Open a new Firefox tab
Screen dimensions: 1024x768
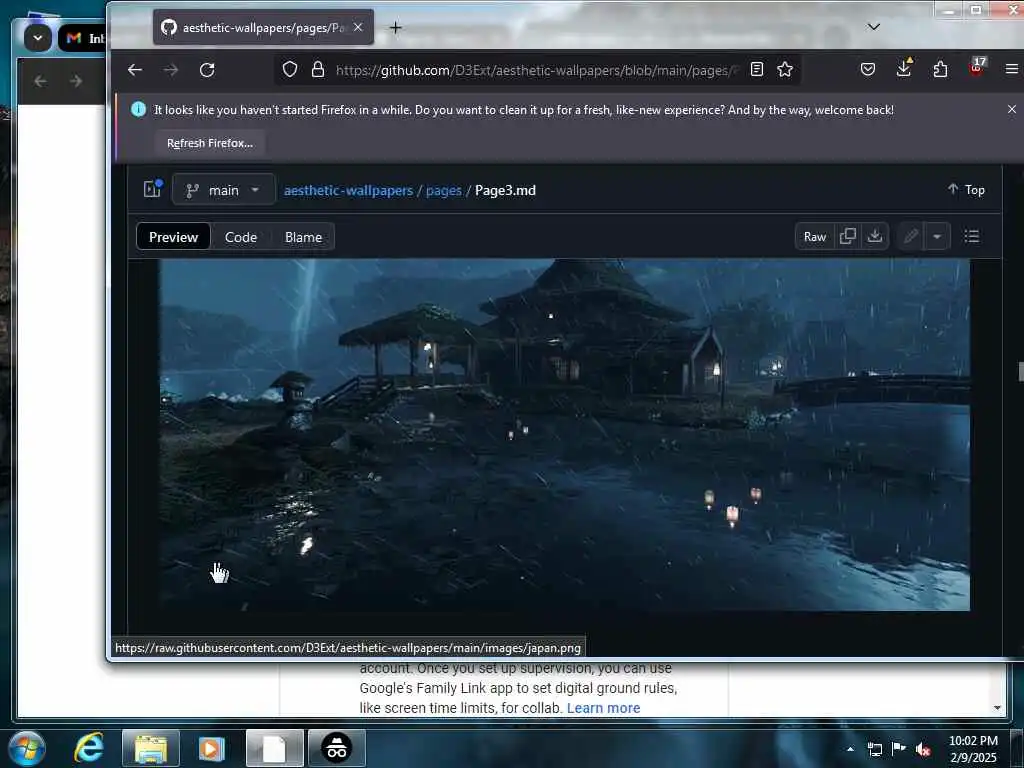(395, 27)
